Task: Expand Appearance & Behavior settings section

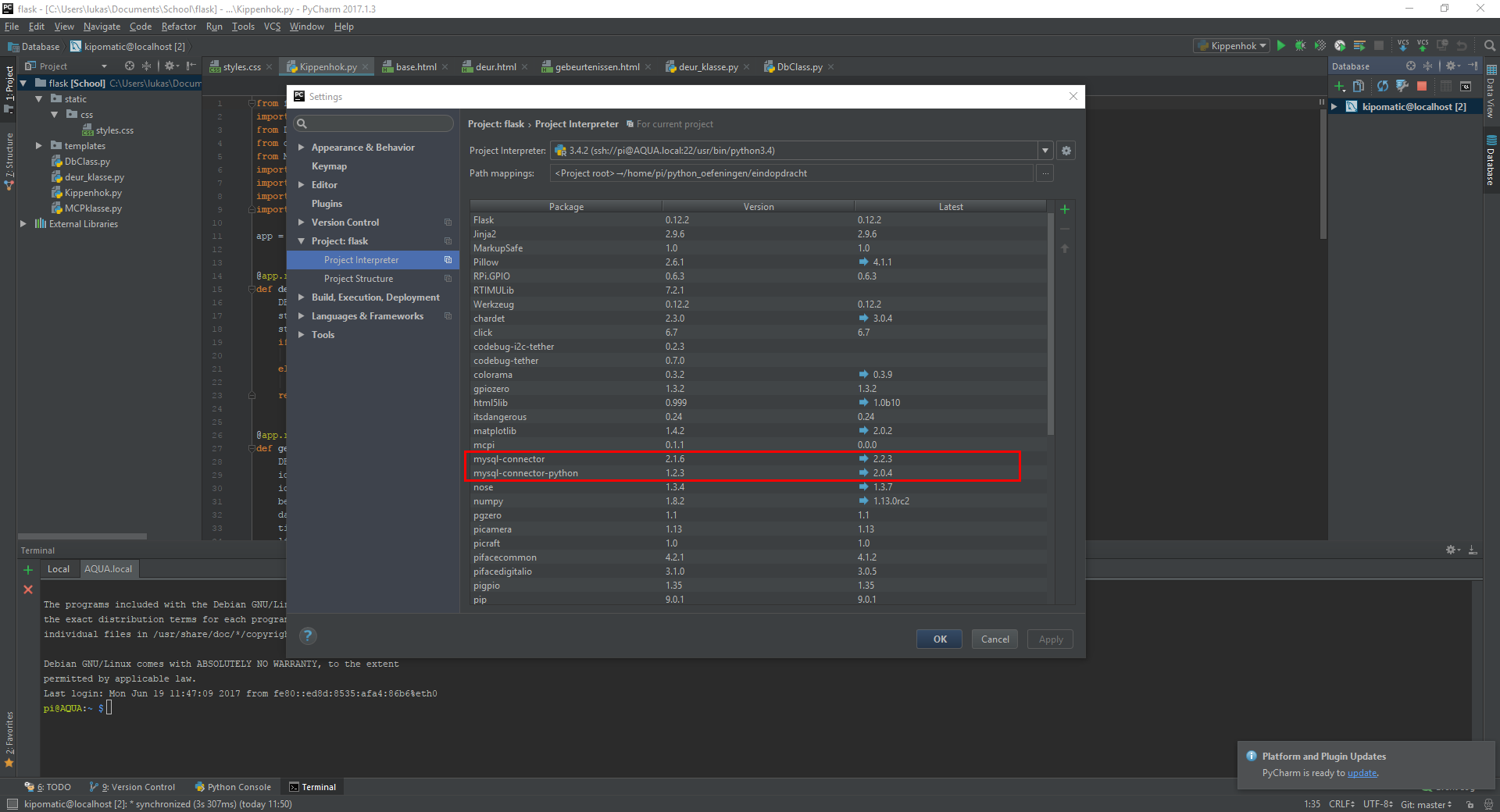Action: click(302, 148)
